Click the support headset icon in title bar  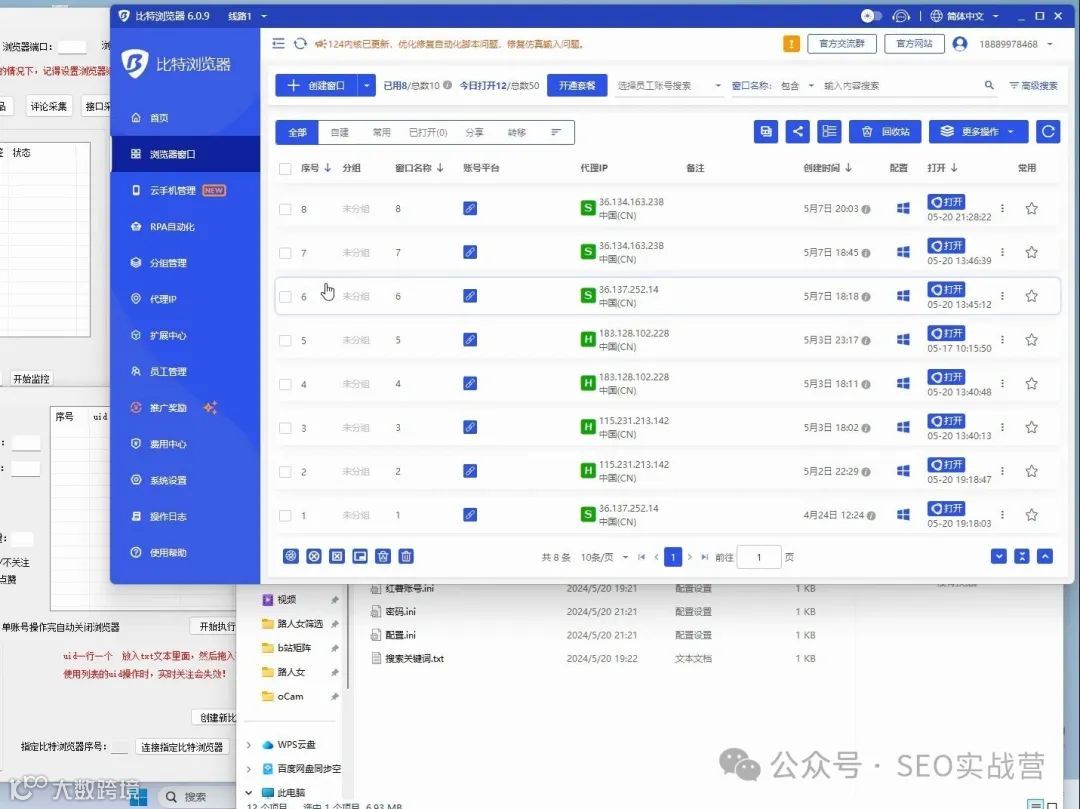[x=901, y=16]
